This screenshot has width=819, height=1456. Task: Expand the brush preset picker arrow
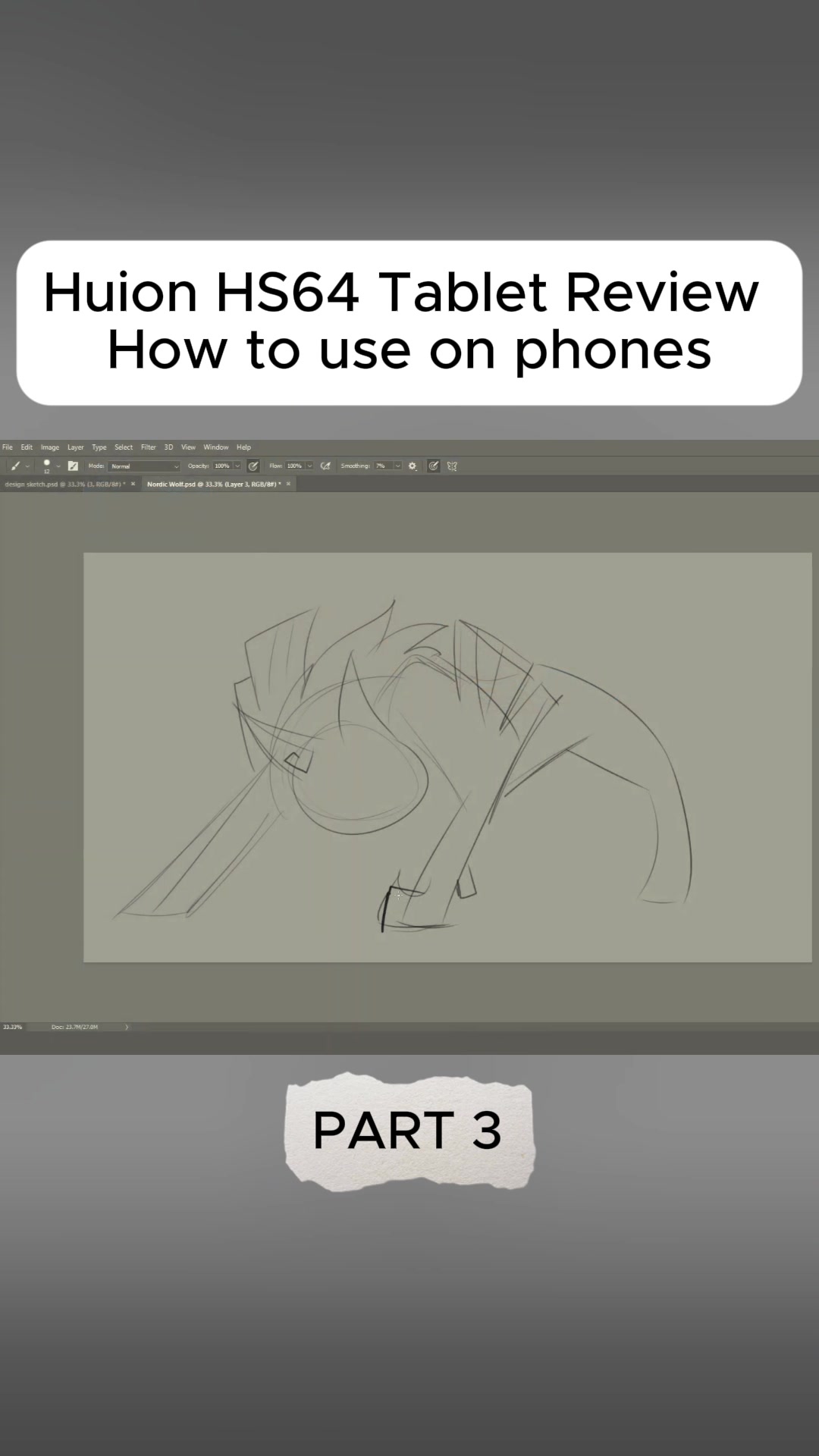point(58,466)
